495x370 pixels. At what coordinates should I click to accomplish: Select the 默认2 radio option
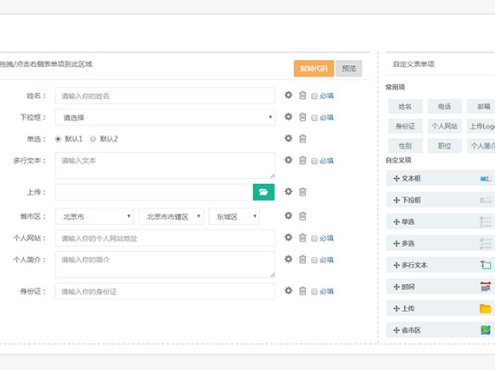[93, 139]
